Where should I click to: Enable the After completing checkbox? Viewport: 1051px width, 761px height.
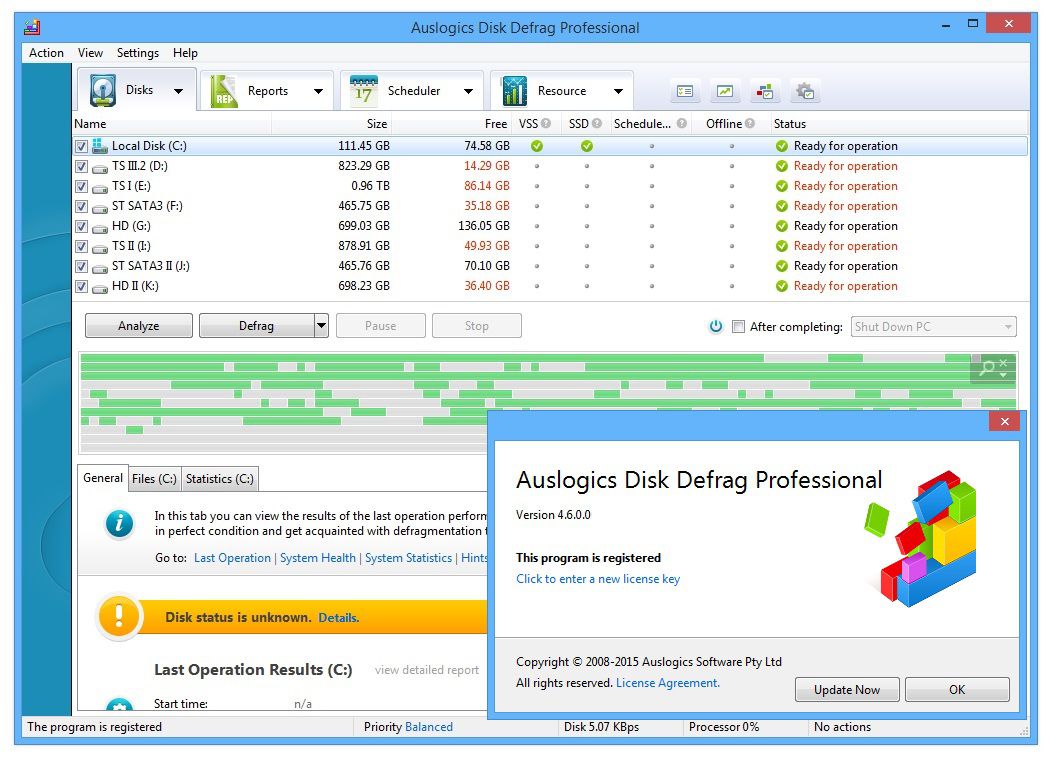(x=738, y=327)
